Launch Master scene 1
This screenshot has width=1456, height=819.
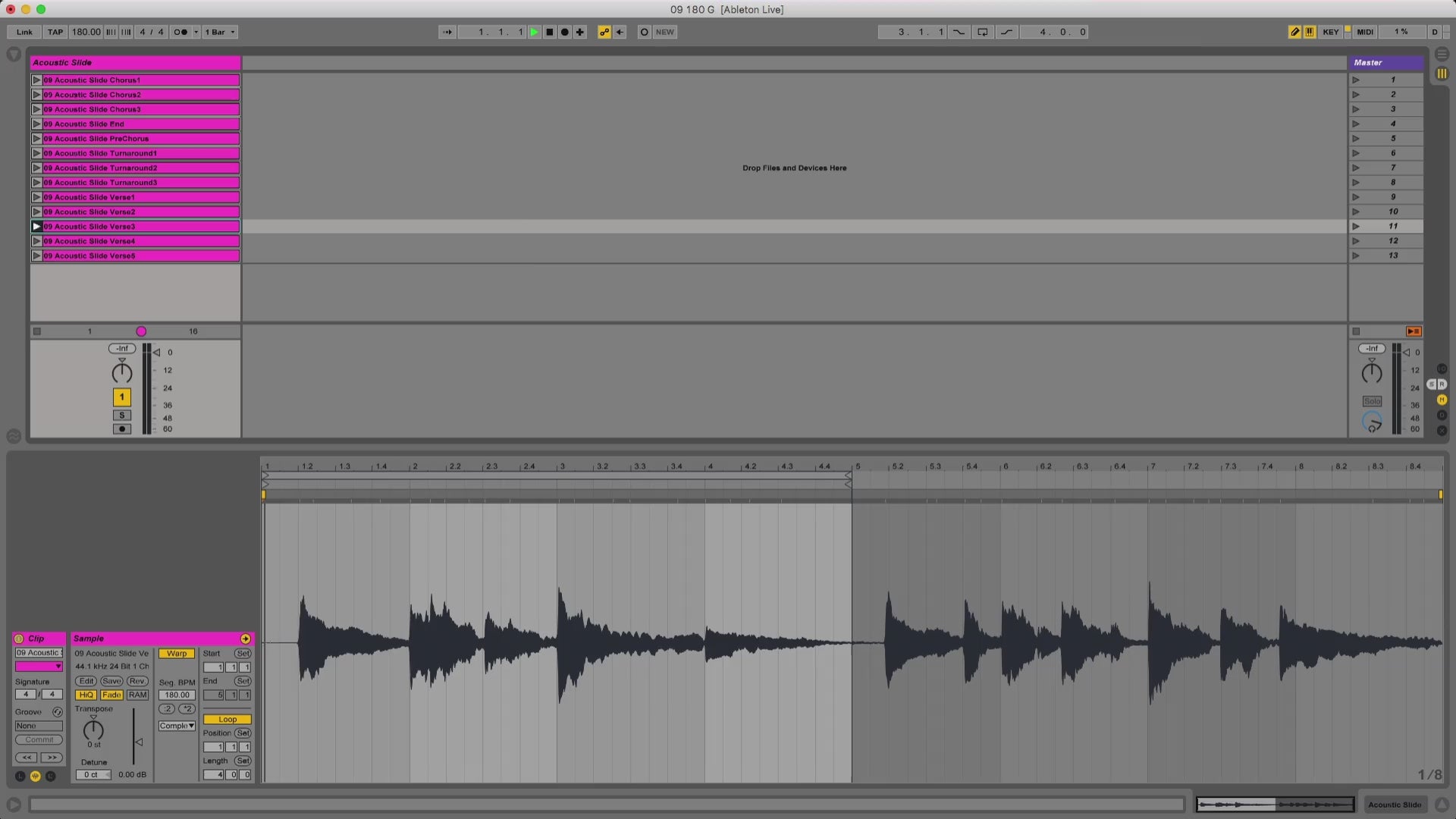[1356, 80]
